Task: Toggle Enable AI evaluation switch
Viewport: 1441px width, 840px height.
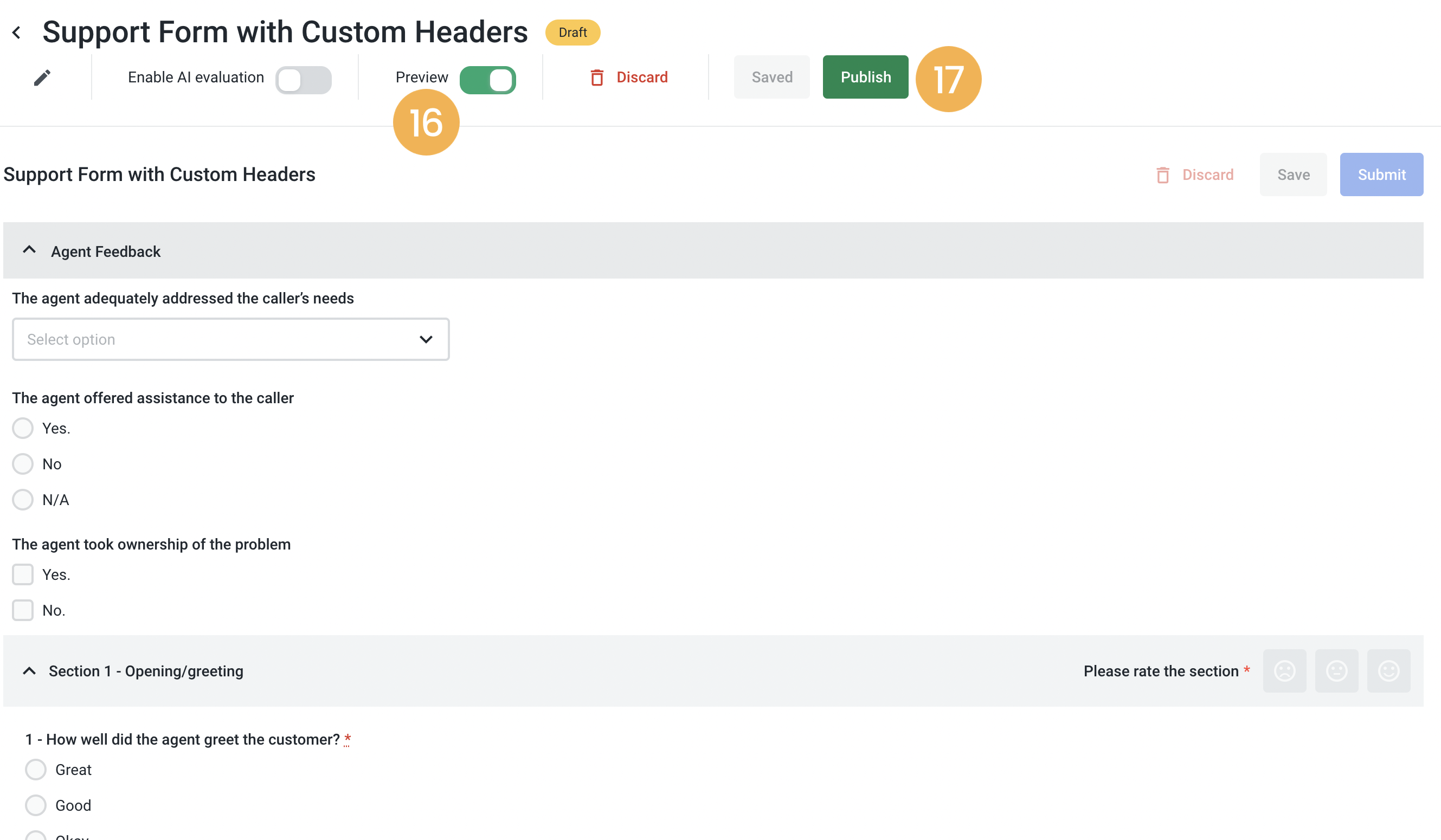Action: pos(303,80)
